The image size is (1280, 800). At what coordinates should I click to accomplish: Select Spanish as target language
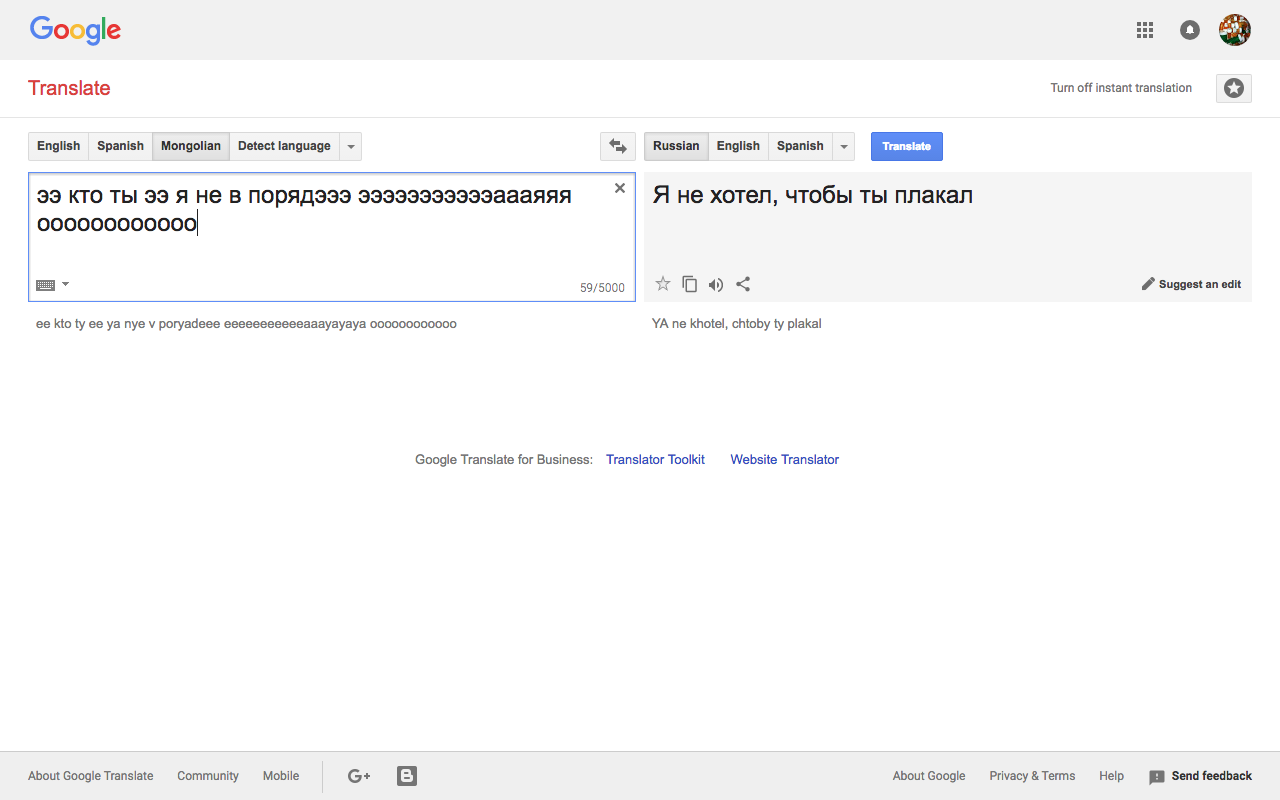coord(801,146)
